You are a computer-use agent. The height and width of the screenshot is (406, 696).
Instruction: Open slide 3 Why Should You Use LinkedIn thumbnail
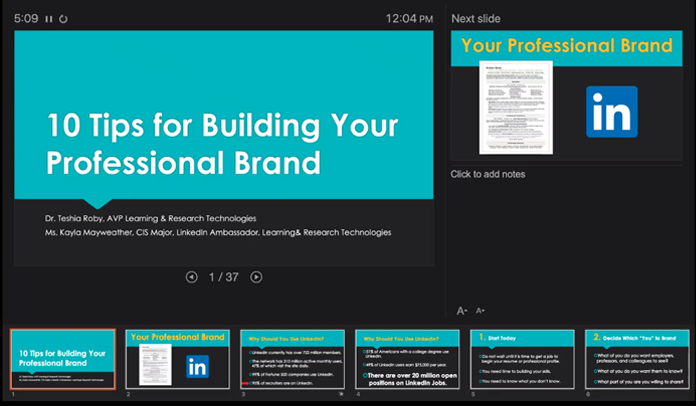coord(293,359)
